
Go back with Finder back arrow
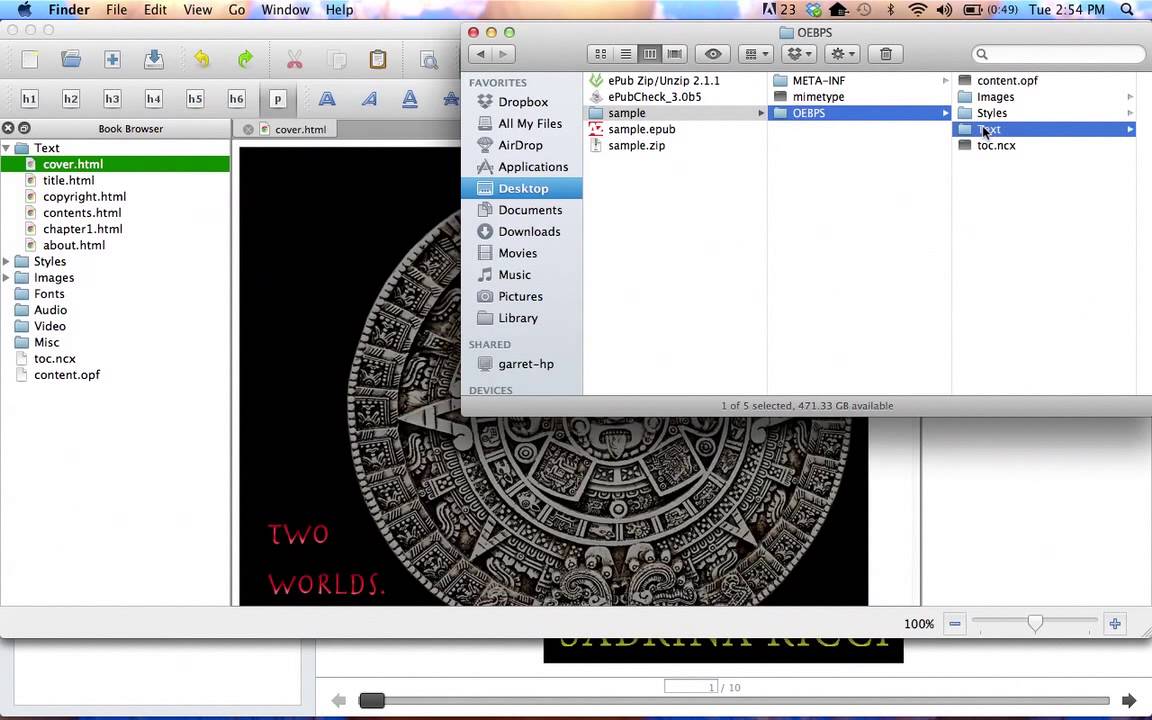(480, 54)
